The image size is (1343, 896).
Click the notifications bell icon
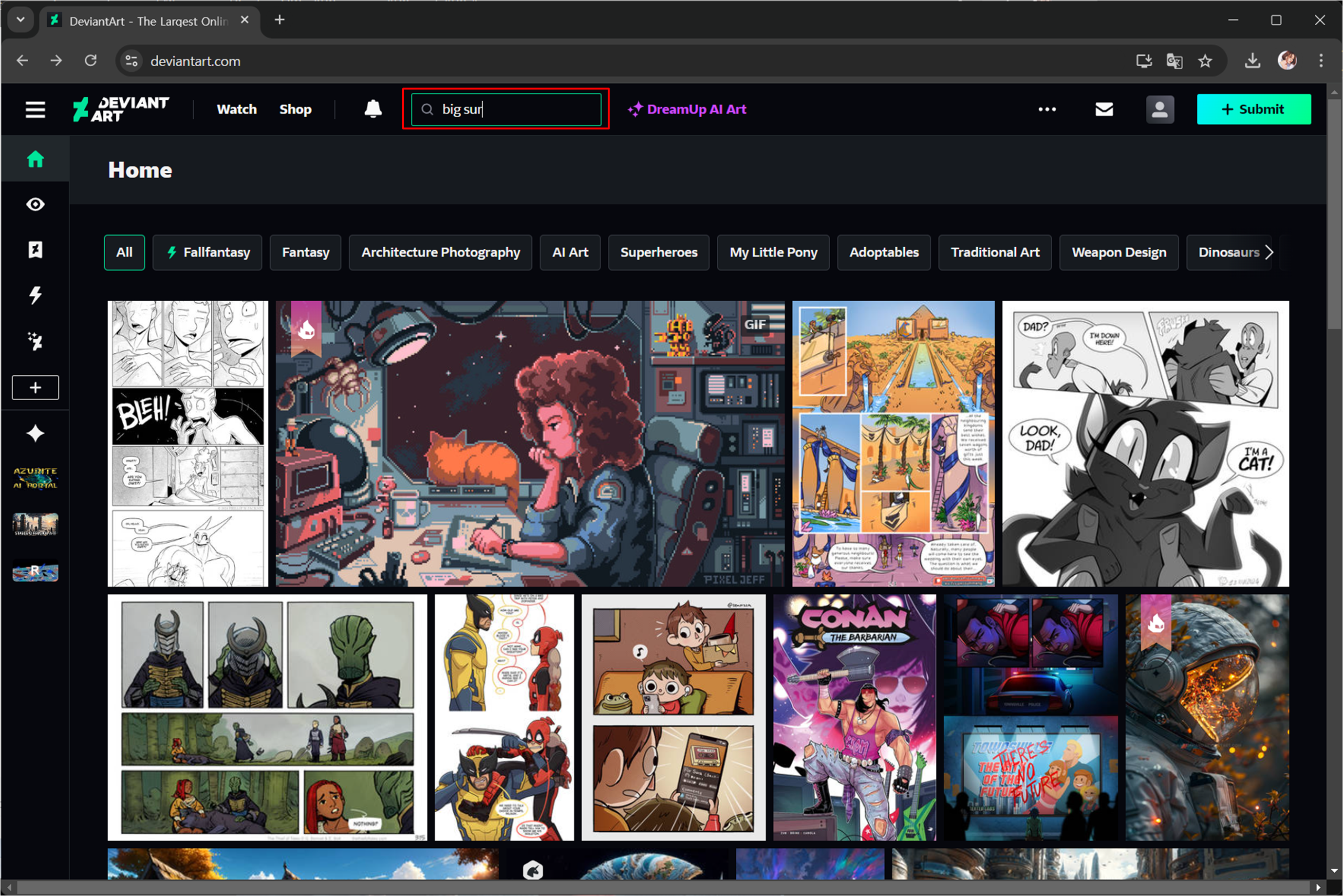(x=373, y=109)
